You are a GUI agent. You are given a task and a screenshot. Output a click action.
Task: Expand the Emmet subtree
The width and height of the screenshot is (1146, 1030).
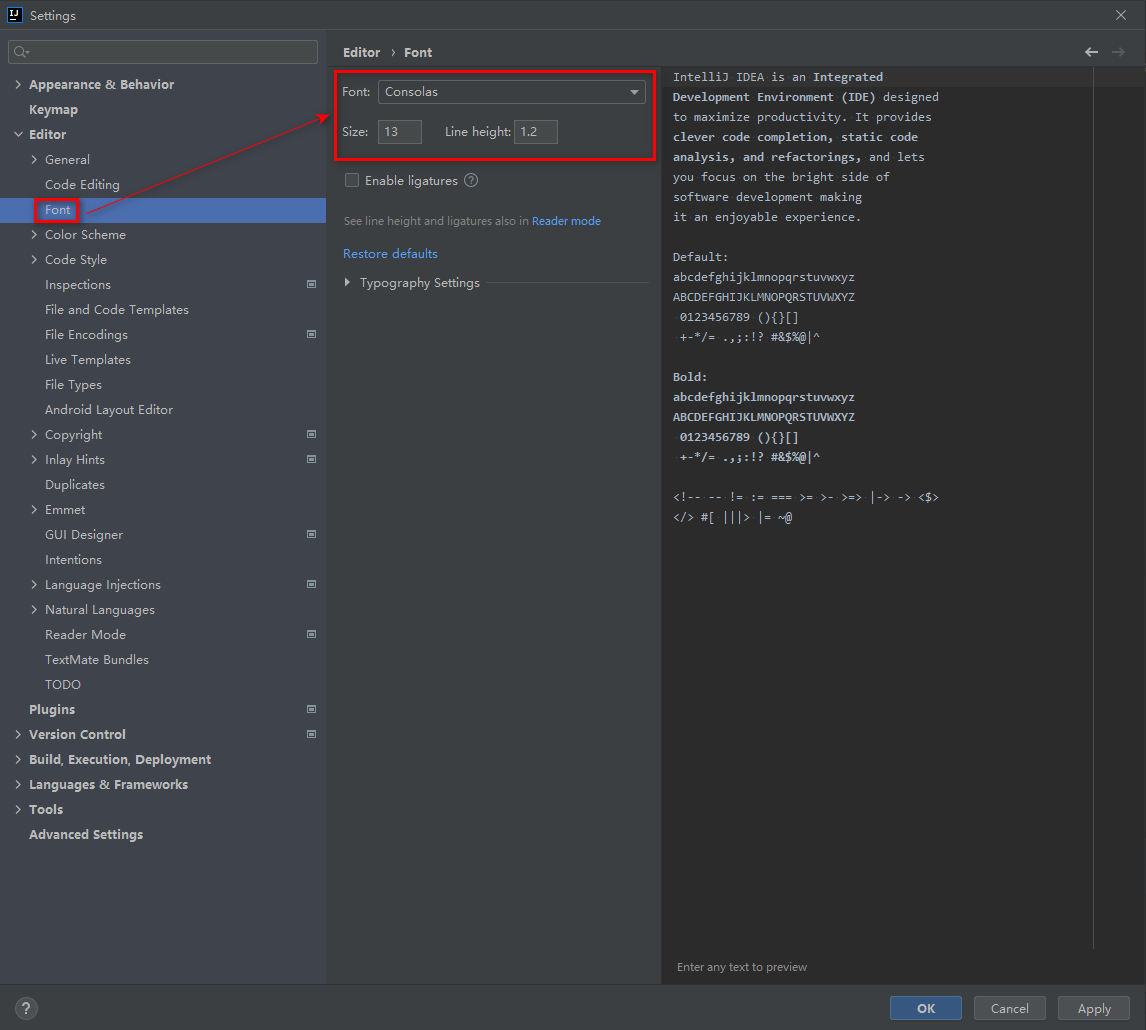coord(34,510)
